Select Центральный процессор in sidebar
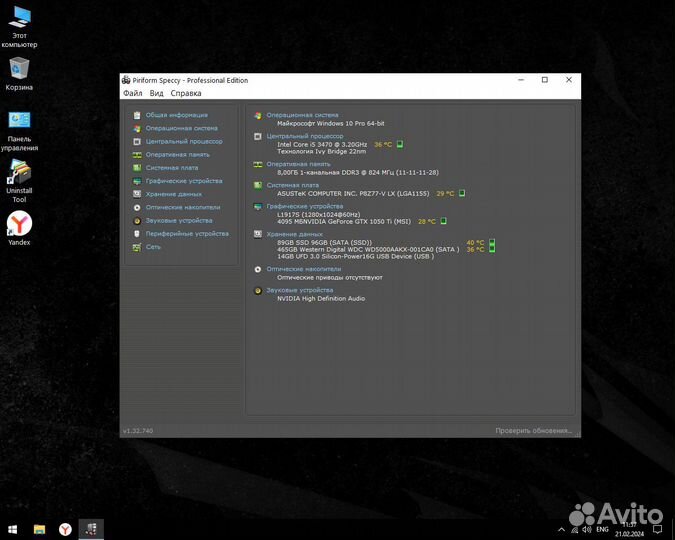Screen dimensions: 675x540 tap(184, 141)
